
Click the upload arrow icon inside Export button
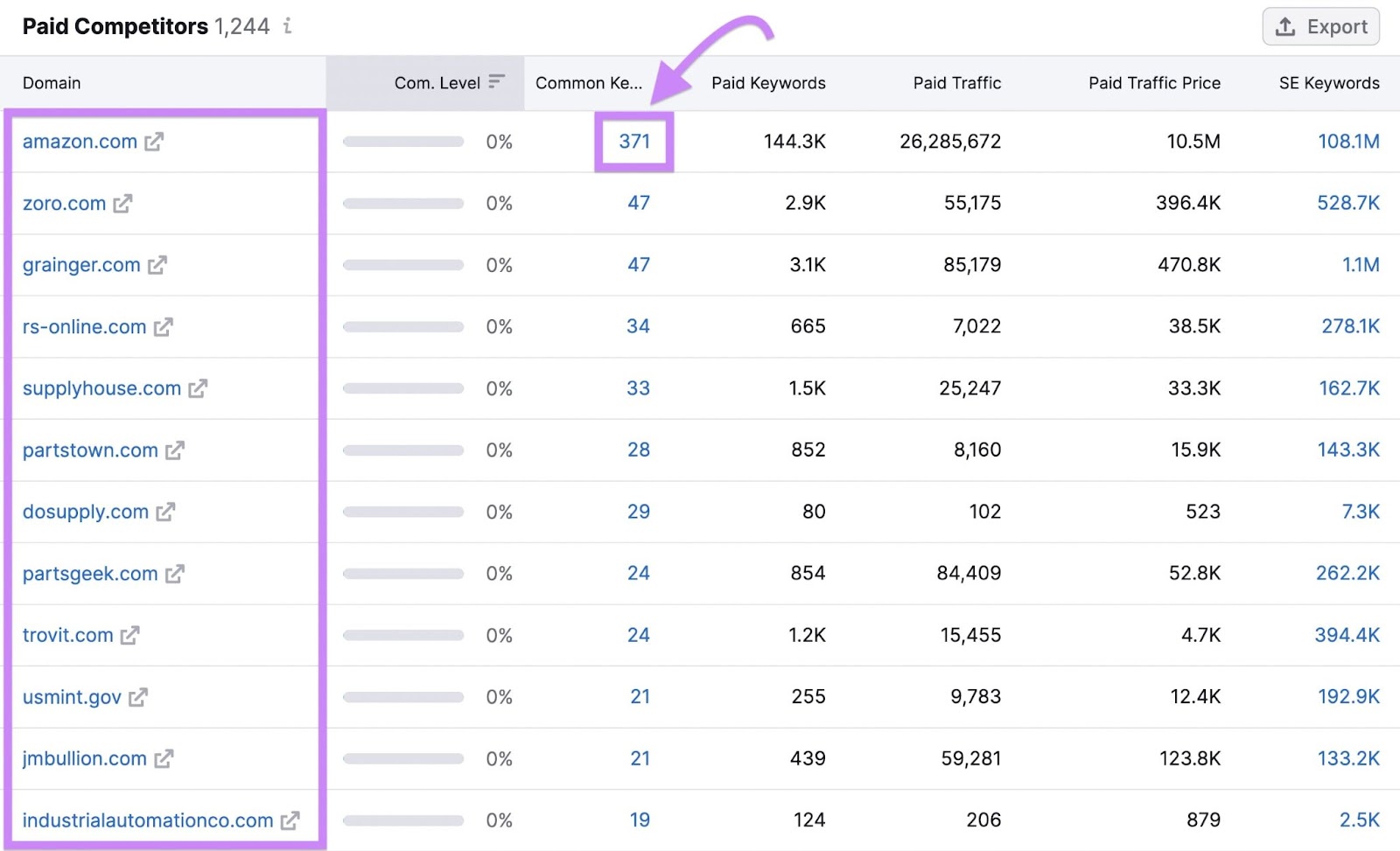(1286, 26)
